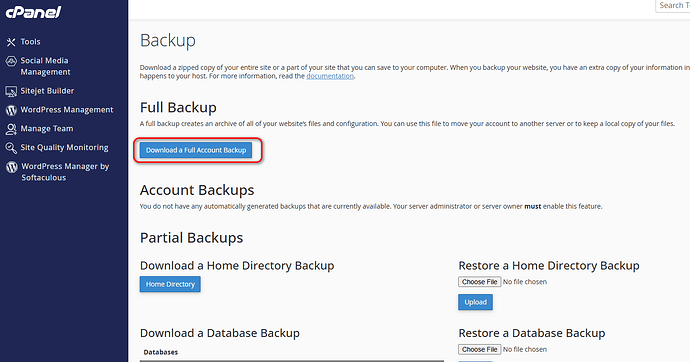Open Tools in the sidebar
690x362 pixels.
click(30, 42)
